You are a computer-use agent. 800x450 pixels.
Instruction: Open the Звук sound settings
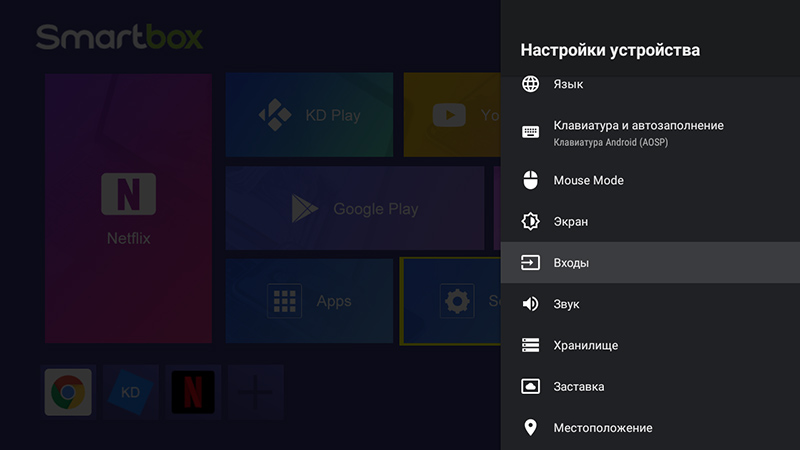650,304
